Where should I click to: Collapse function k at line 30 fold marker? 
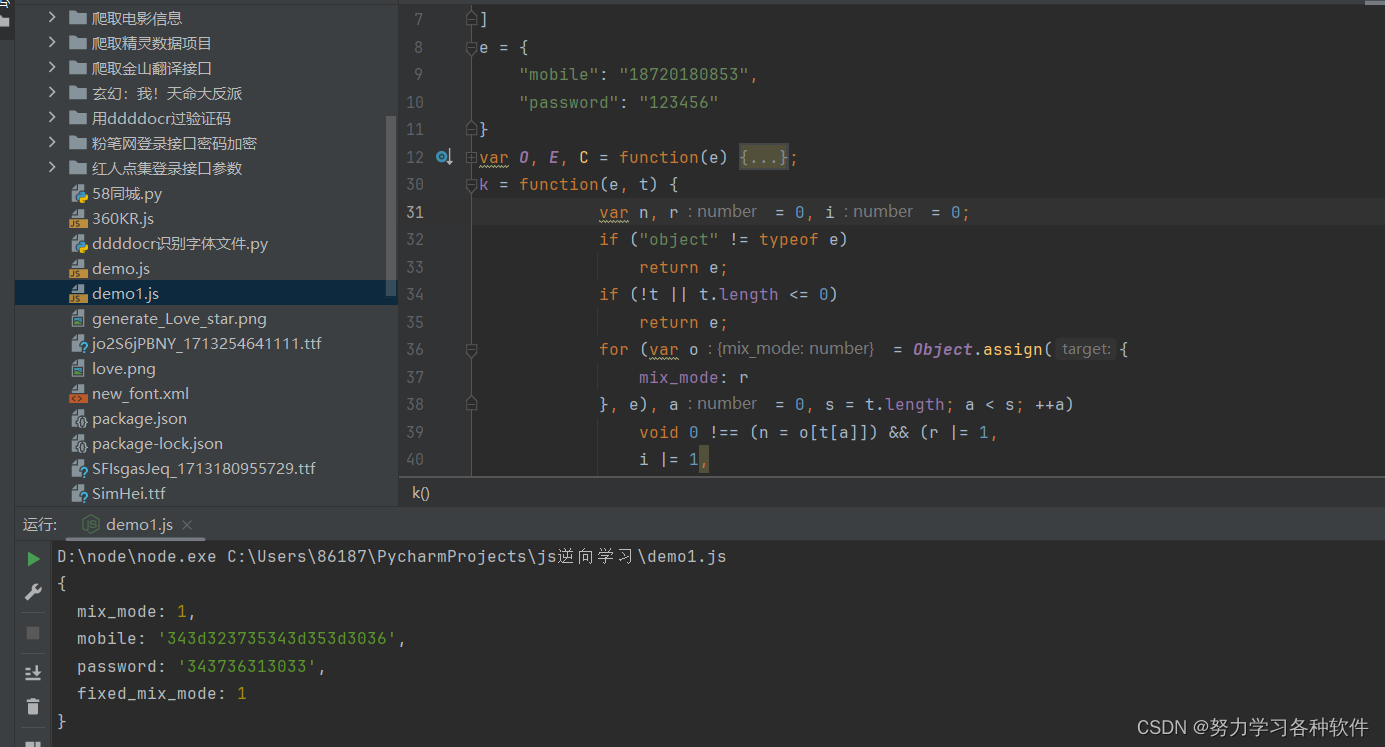(472, 185)
